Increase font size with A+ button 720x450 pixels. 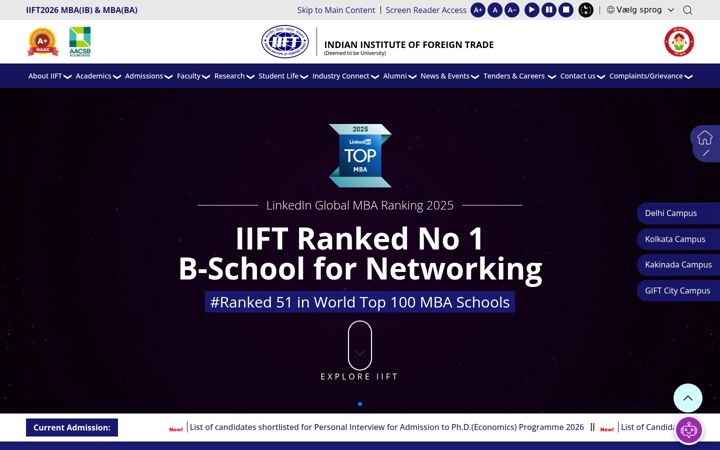(478, 10)
